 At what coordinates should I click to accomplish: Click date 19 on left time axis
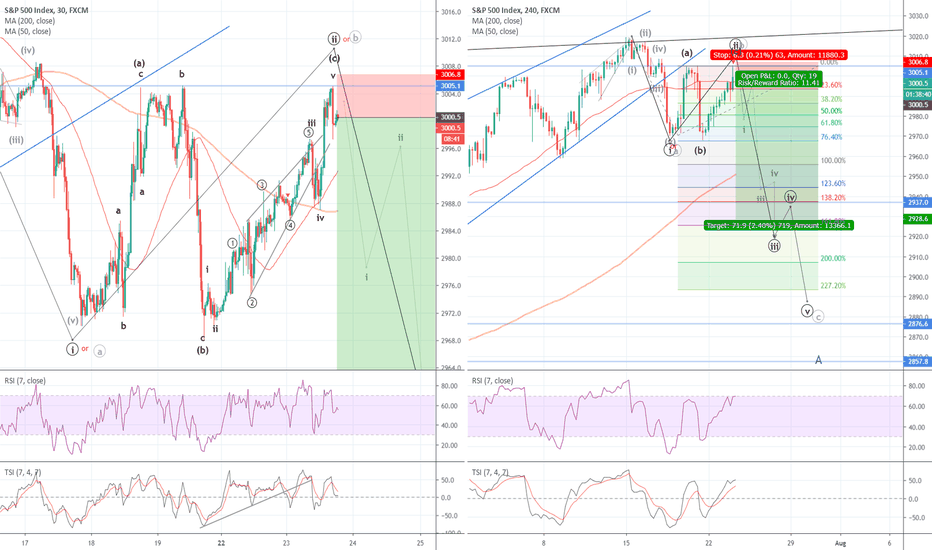point(158,543)
